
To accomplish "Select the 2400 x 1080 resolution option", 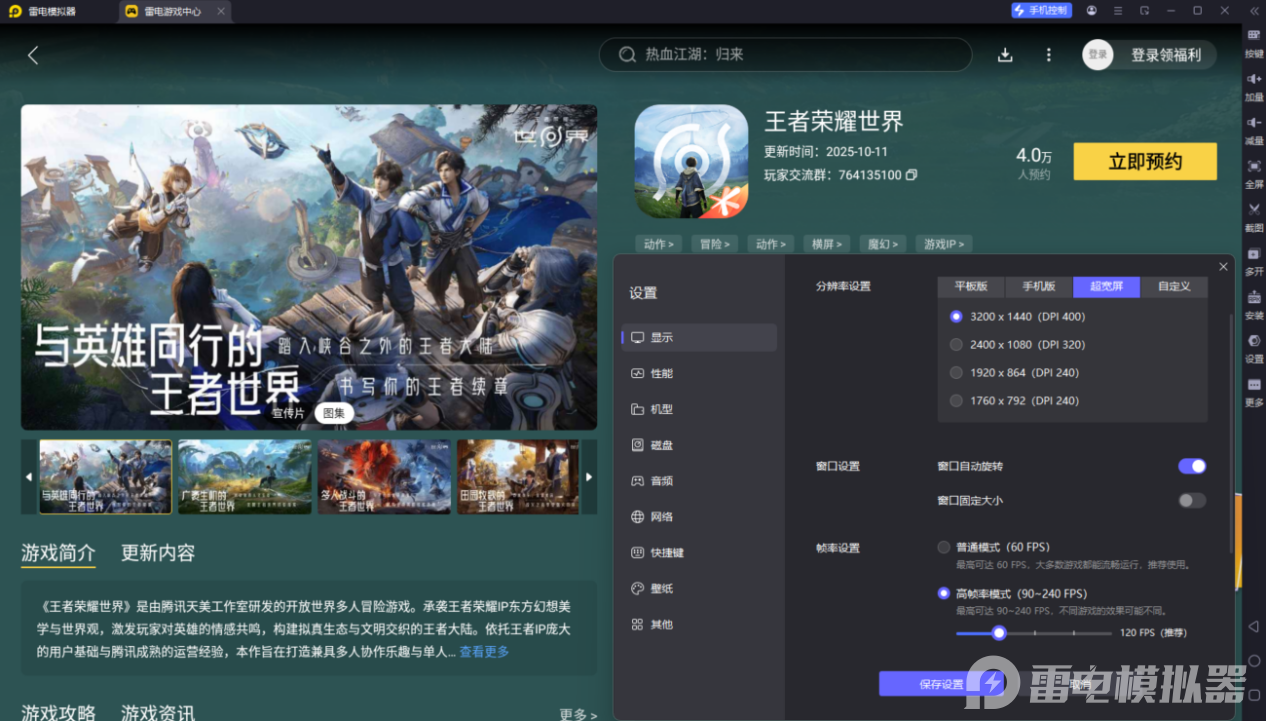I will point(955,344).
